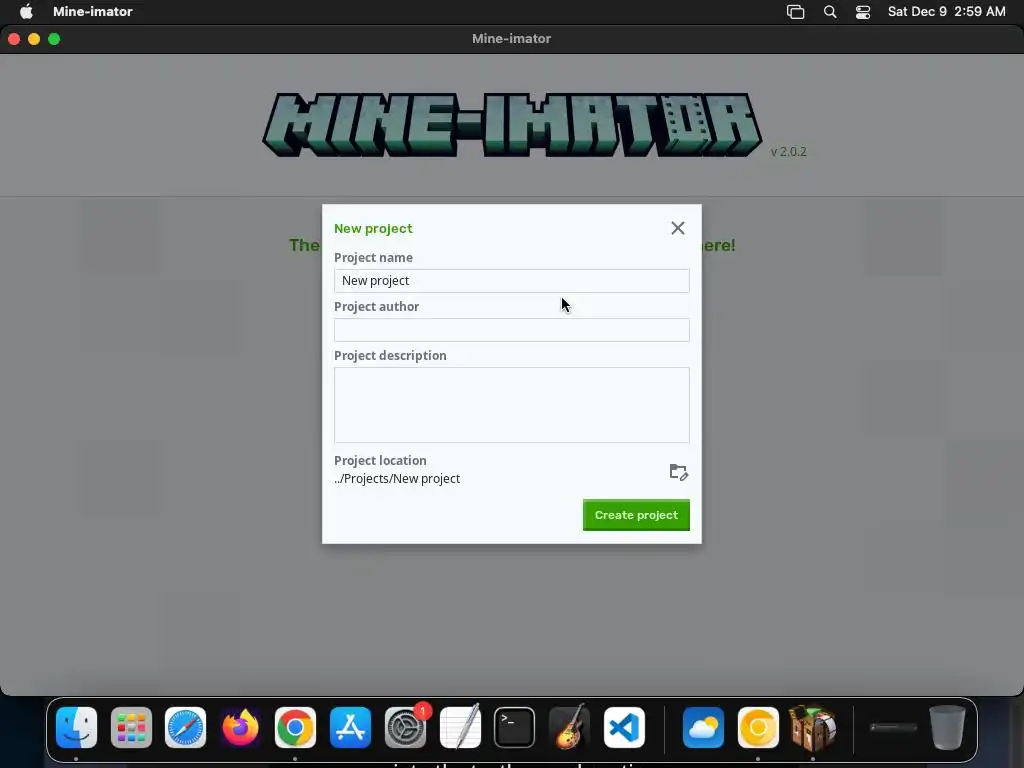Select the v 2.0.2 version label

(x=788, y=152)
